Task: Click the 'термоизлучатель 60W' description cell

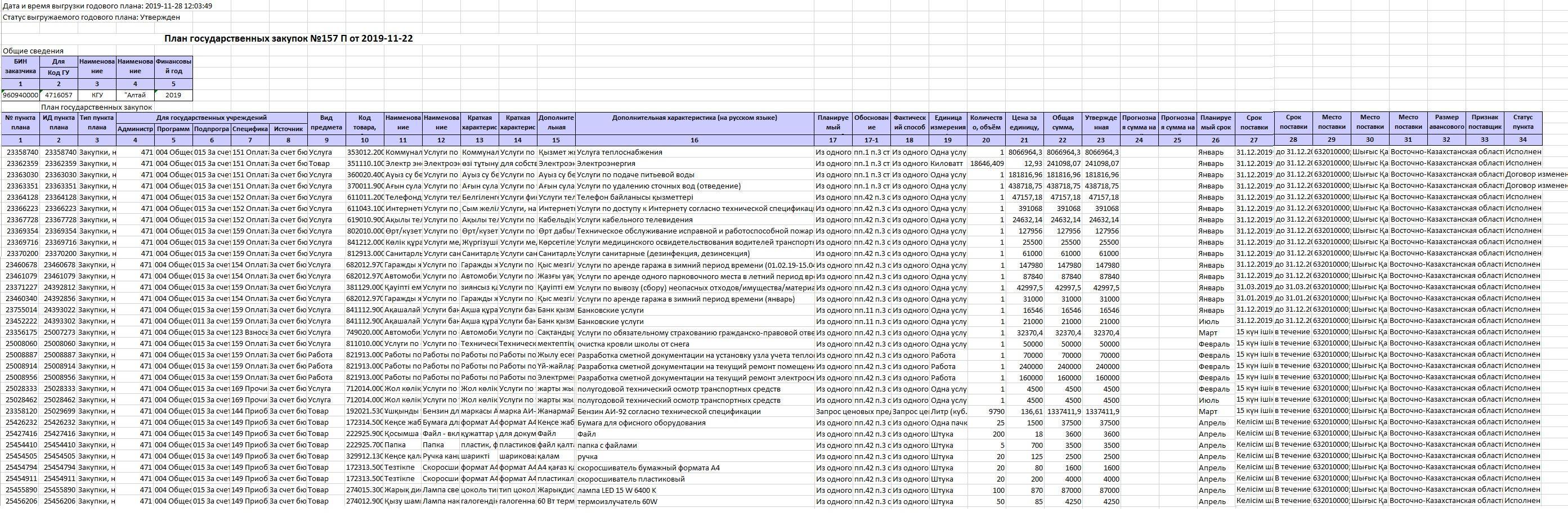Action: click(695, 501)
